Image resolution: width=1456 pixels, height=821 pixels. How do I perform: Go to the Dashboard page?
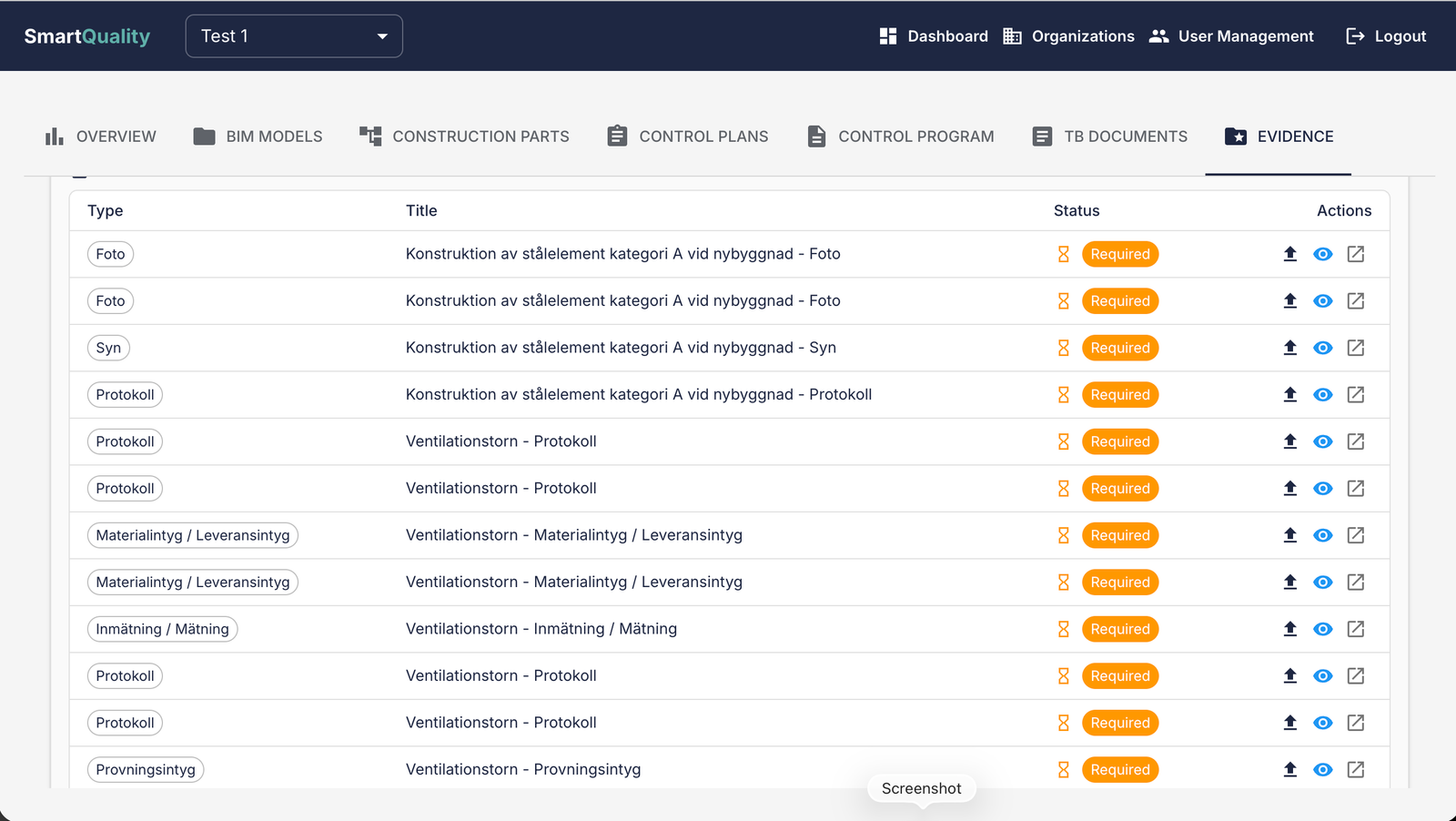point(934,36)
